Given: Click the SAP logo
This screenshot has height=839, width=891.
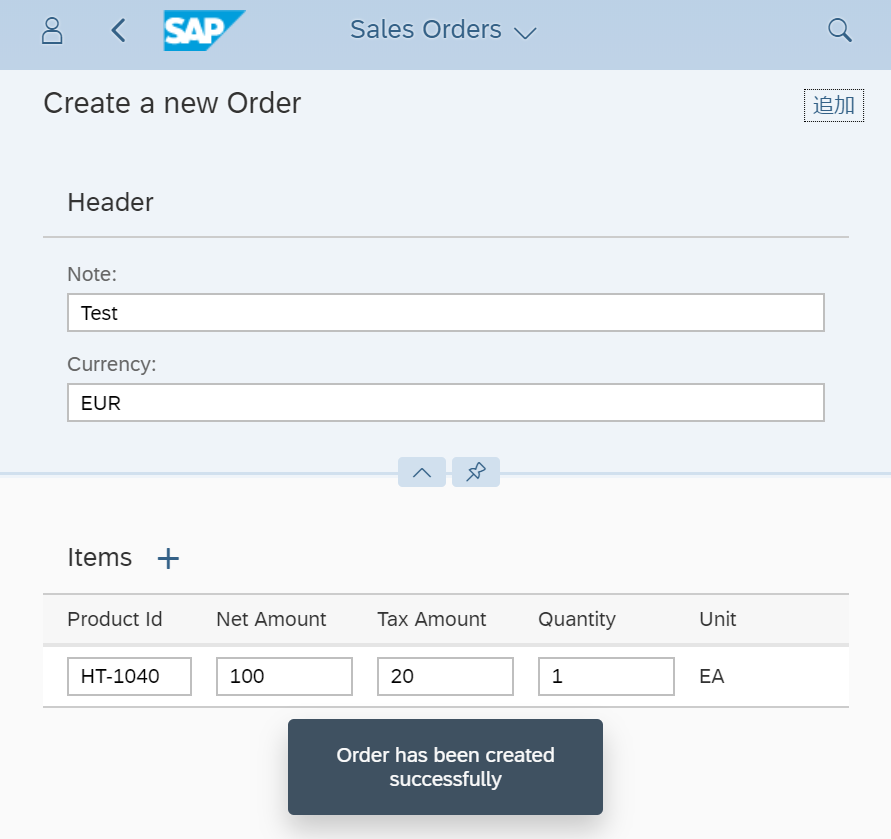Looking at the screenshot, I should pos(204,31).
